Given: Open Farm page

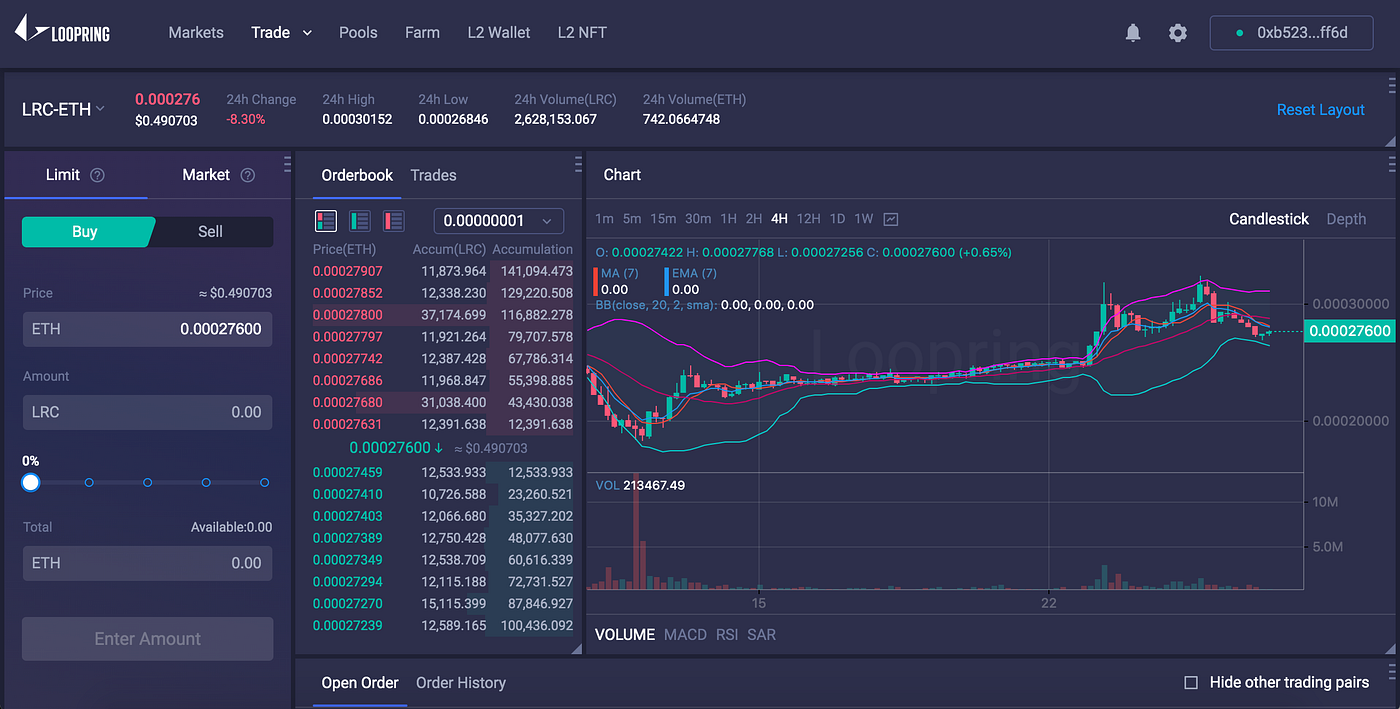Looking at the screenshot, I should coord(422,33).
